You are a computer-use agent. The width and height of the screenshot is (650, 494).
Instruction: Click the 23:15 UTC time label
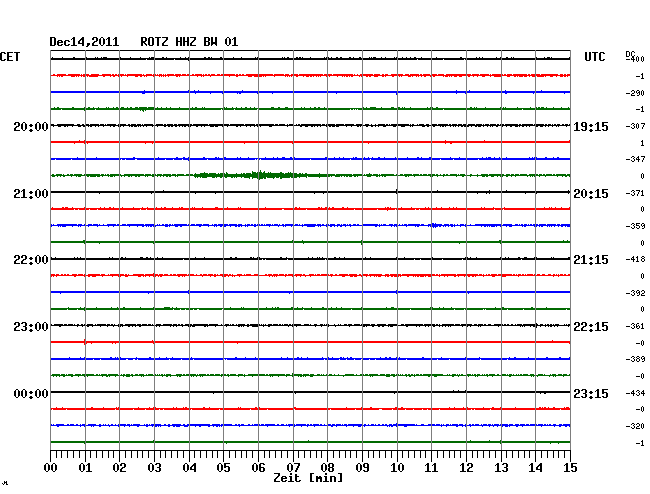pos(591,393)
